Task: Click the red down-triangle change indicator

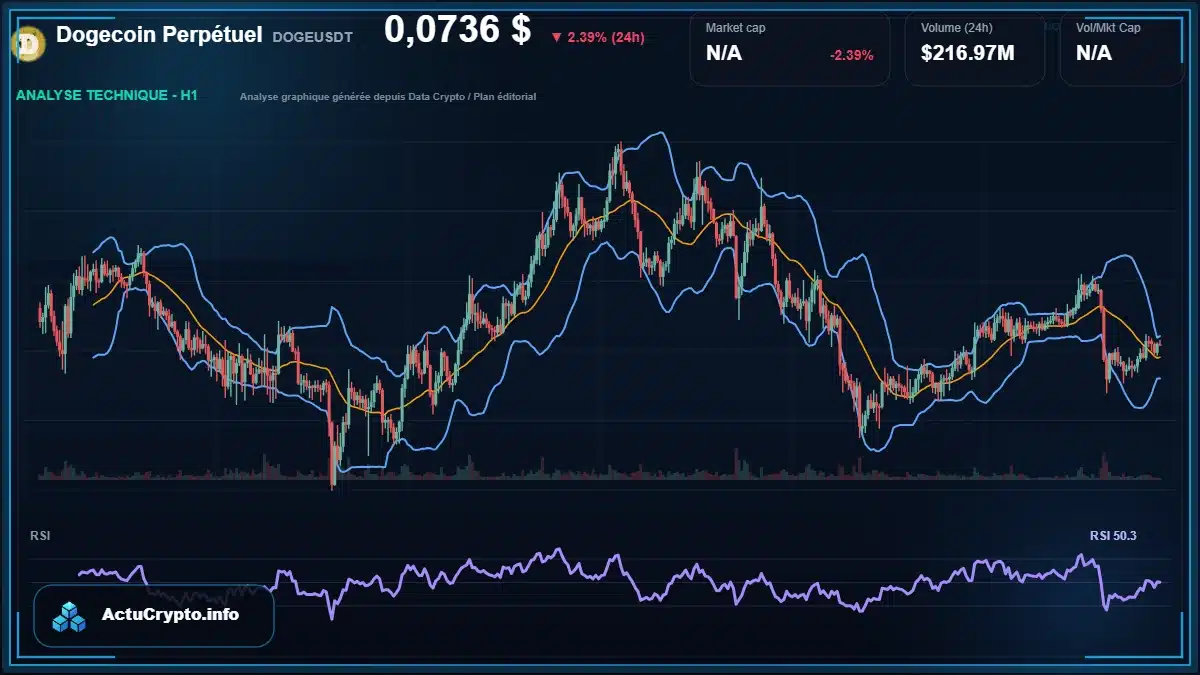Action: point(556,38)
